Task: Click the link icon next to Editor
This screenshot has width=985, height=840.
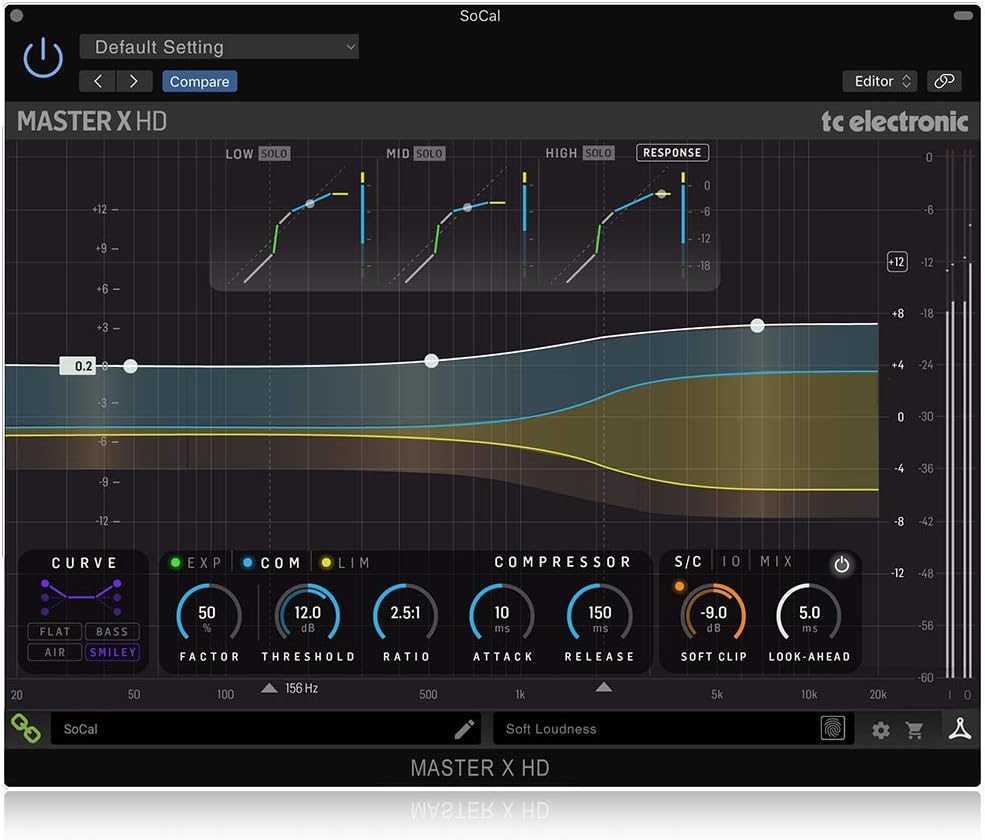Action: click(944, 81)
